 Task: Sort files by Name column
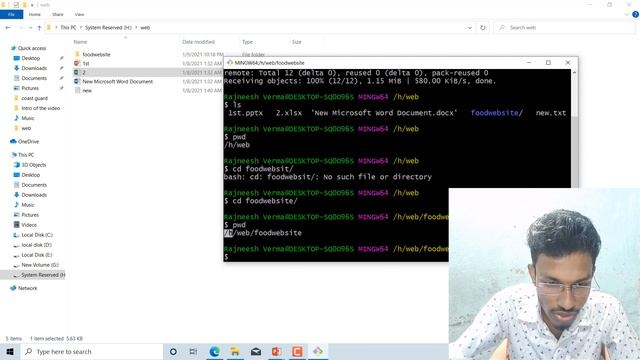point(80,42)
